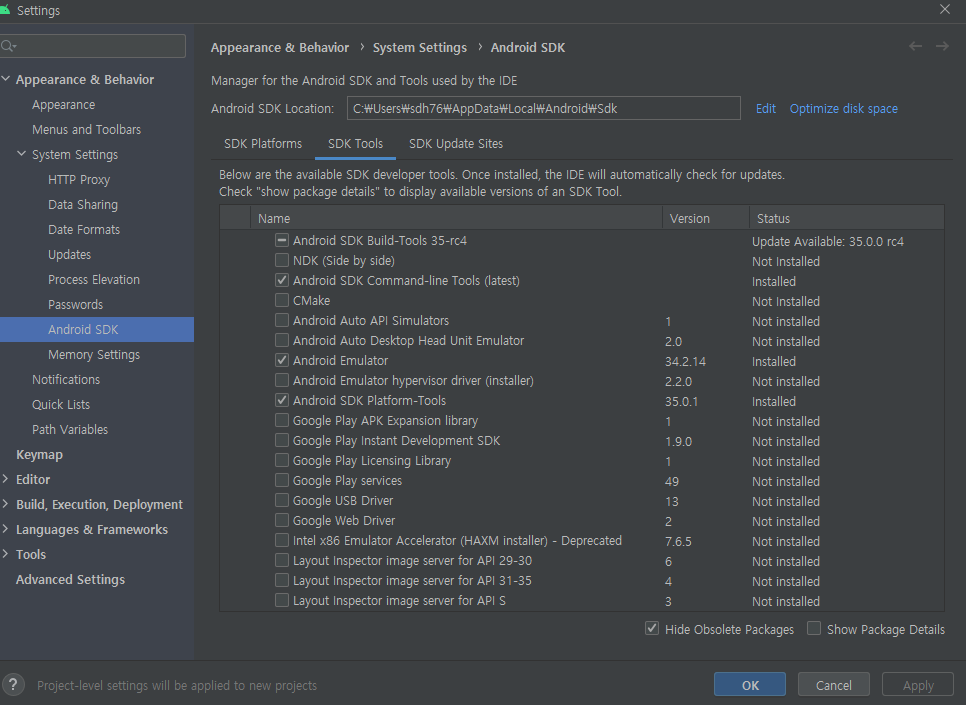Check the Google Play services checkbox
966x705 pixels.
click(282, 481)
